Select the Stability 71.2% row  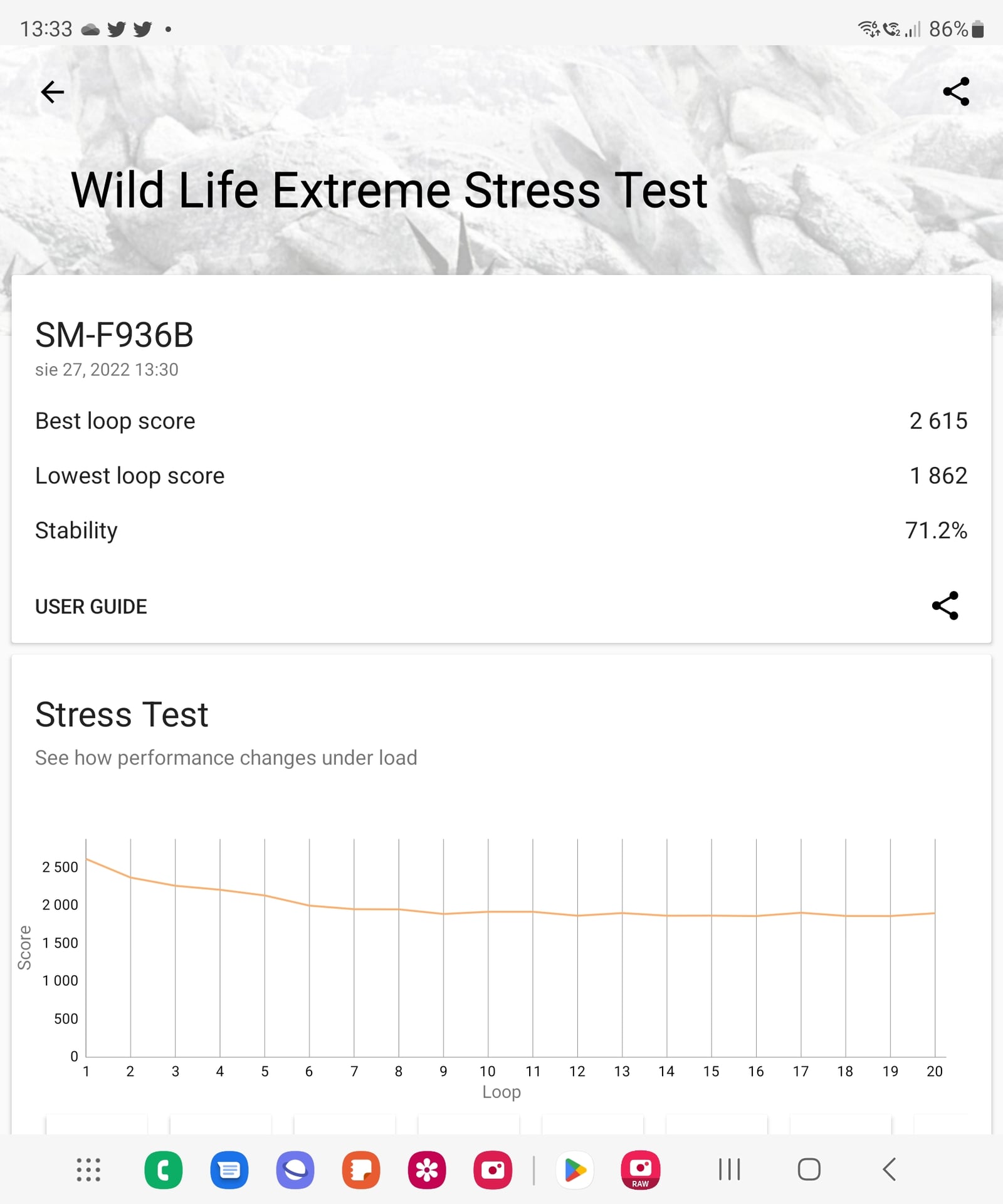(501, 530)
